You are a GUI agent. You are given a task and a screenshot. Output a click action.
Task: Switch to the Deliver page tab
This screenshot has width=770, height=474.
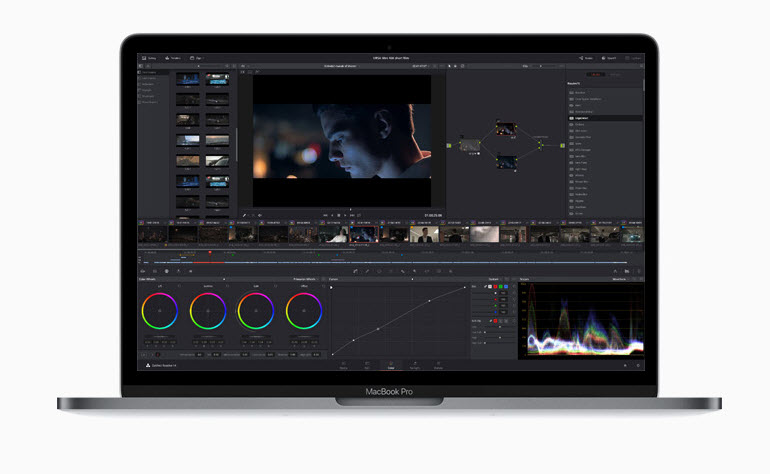click(438, 365)
